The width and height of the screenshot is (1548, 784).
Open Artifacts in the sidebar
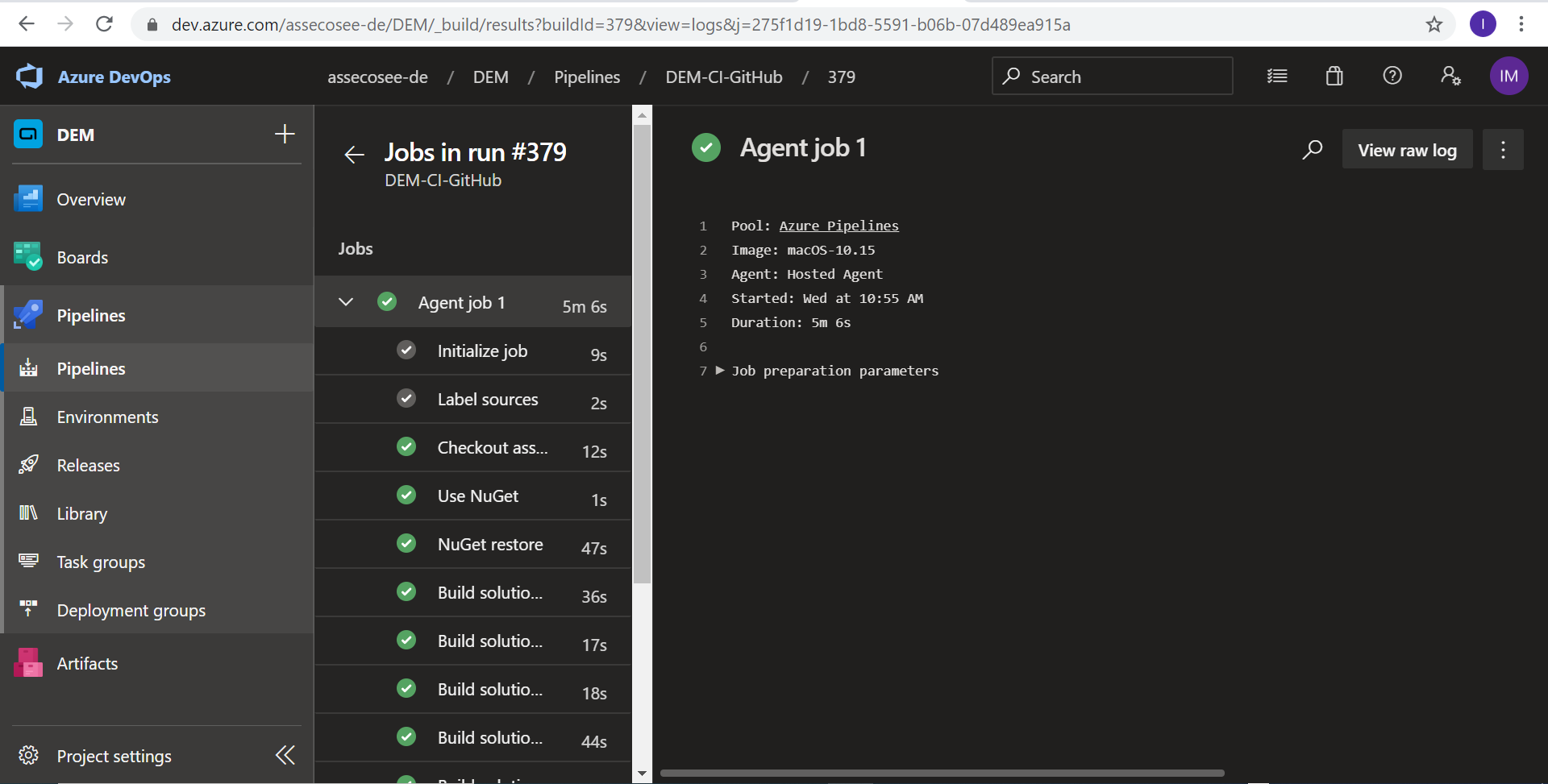coord(157,663)
